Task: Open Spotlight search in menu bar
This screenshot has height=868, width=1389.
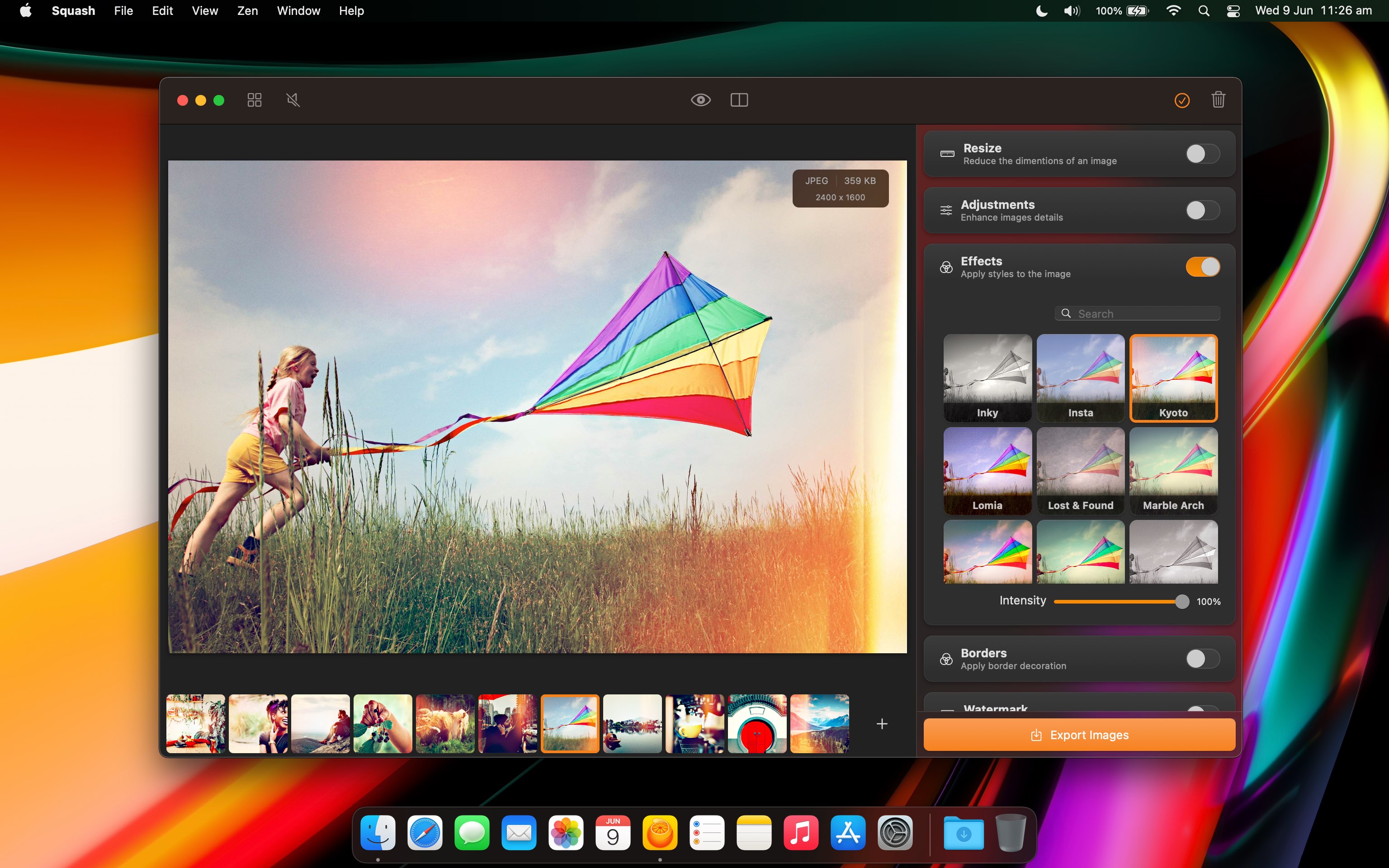Action: (x=1204, y=11)
